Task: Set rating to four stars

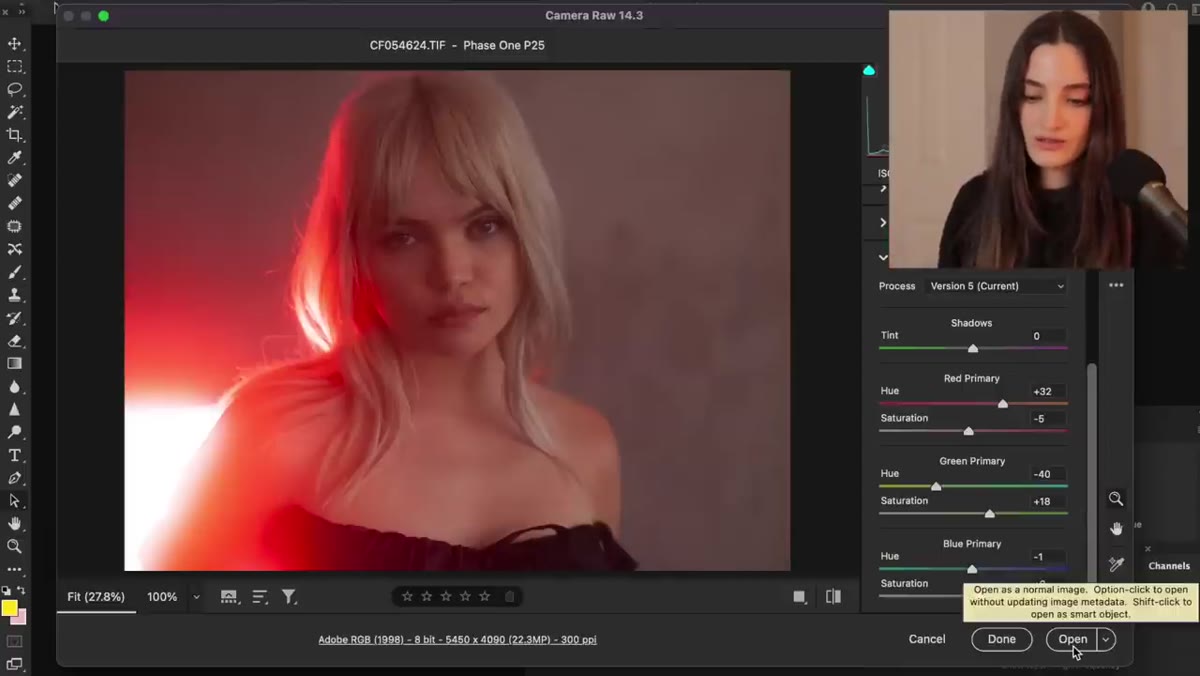Action: point(465,596)
